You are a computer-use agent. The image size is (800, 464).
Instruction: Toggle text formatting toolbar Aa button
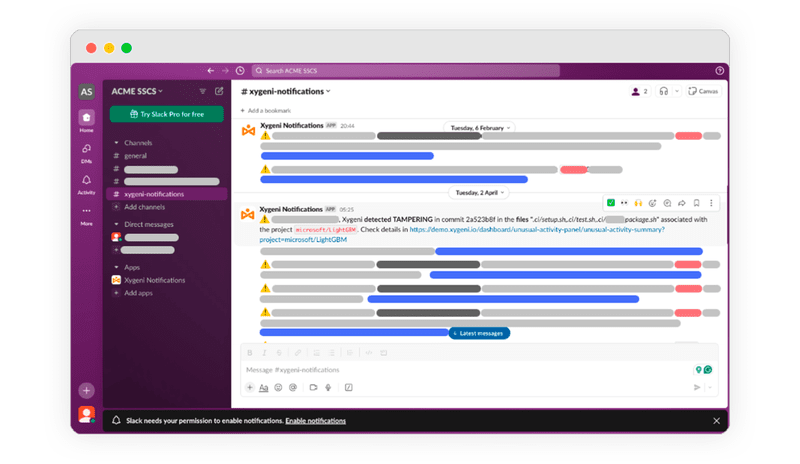[264, 387]
